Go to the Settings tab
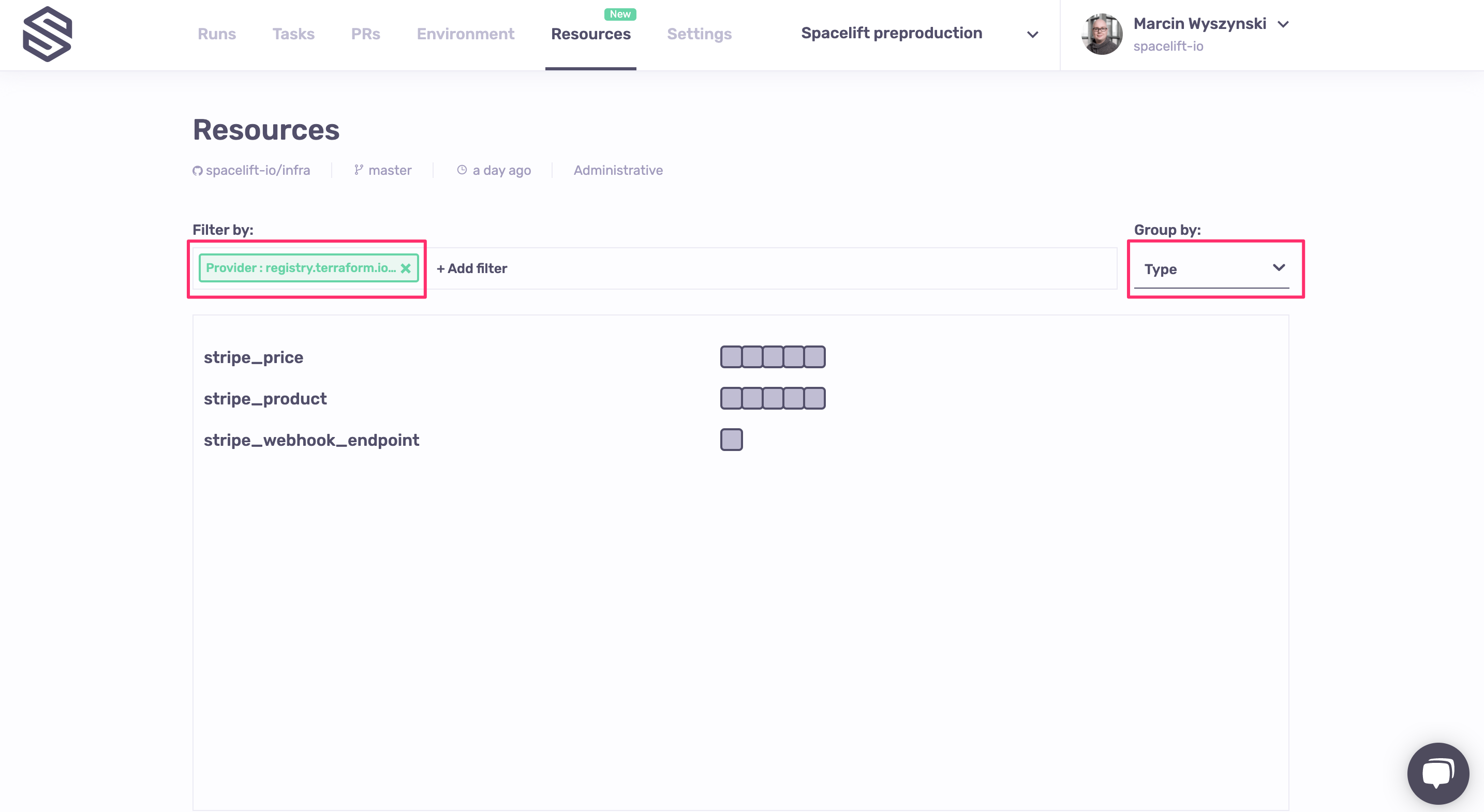The height and width of the screenshot is (812, 1484). 699,34
